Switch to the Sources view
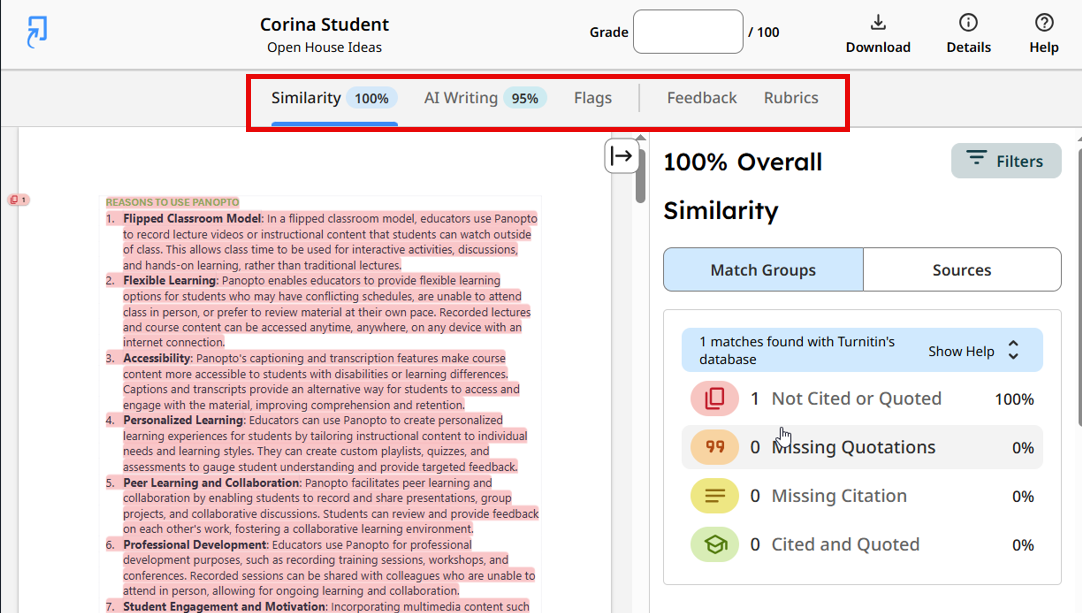 click(962, 270)
